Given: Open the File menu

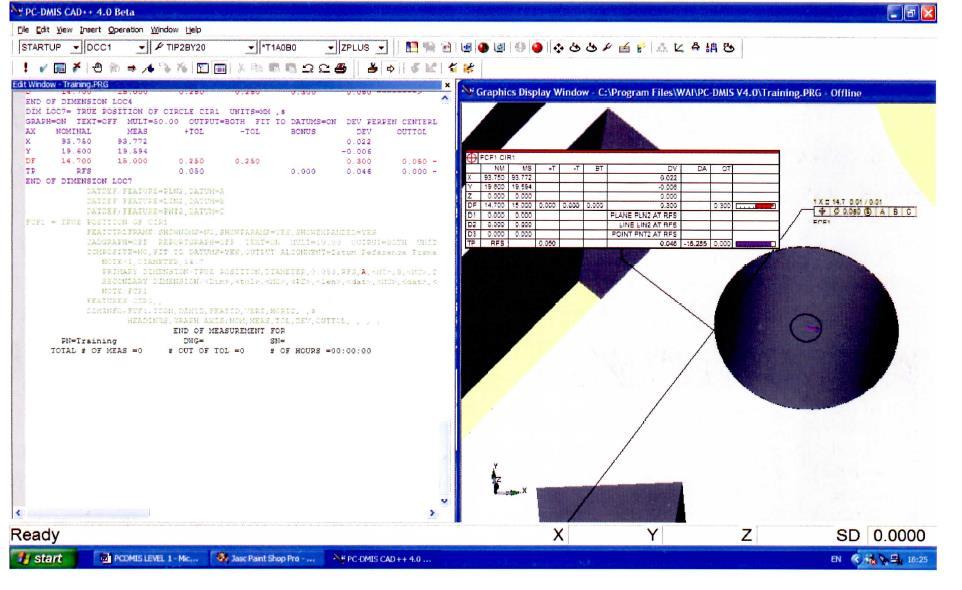Looking at the screenshot, I should pos(23,29).
